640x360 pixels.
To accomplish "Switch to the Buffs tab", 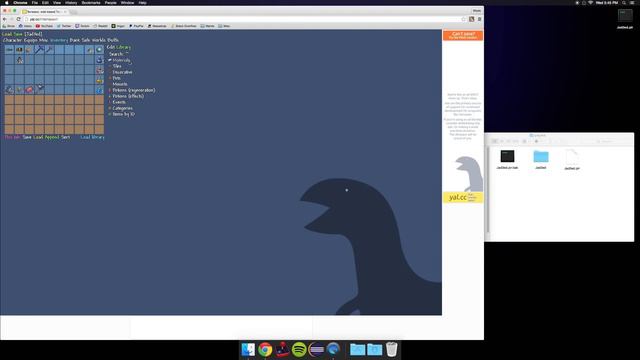I will click(x=113, y=40).
